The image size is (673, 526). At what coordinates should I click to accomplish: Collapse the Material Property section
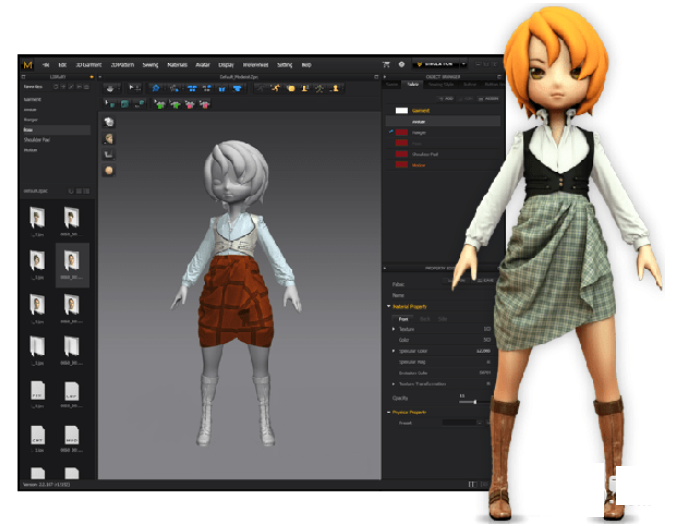click(389, 307)
